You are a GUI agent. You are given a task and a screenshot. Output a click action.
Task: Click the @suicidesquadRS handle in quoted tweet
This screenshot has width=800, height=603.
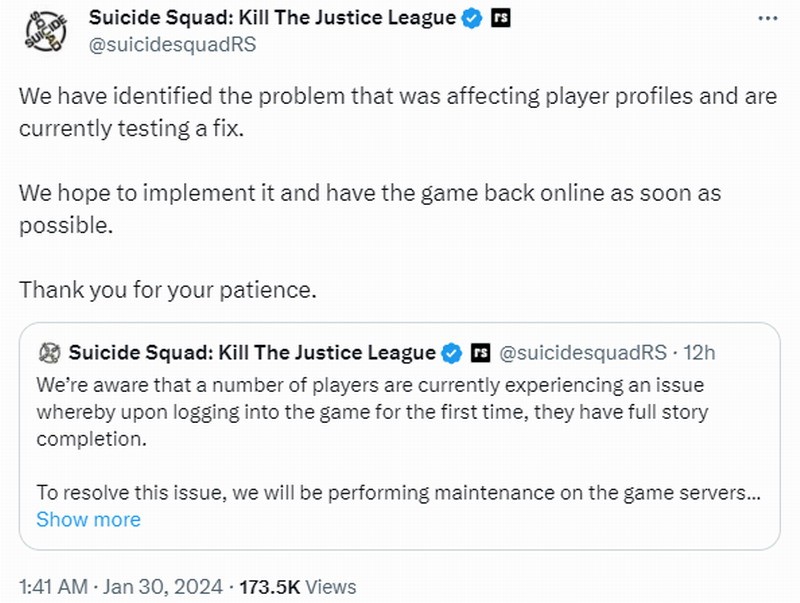point(583,353)
